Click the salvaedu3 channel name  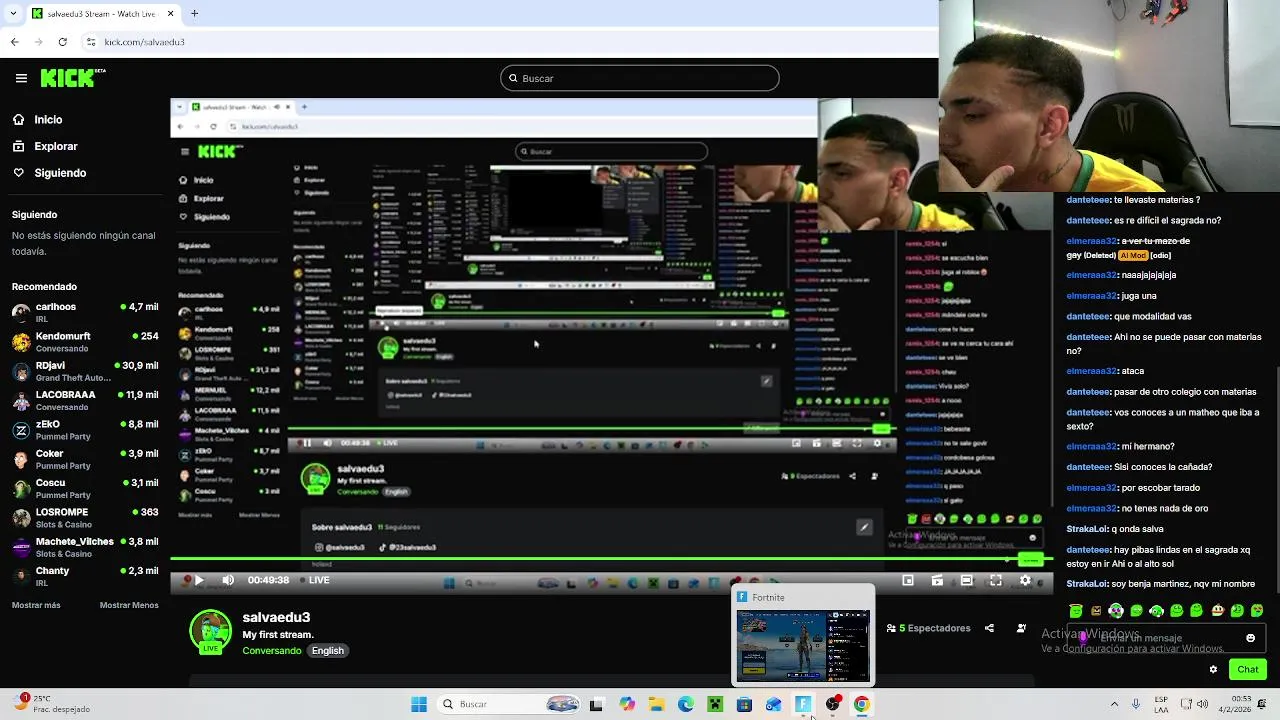tap(276, 617)
